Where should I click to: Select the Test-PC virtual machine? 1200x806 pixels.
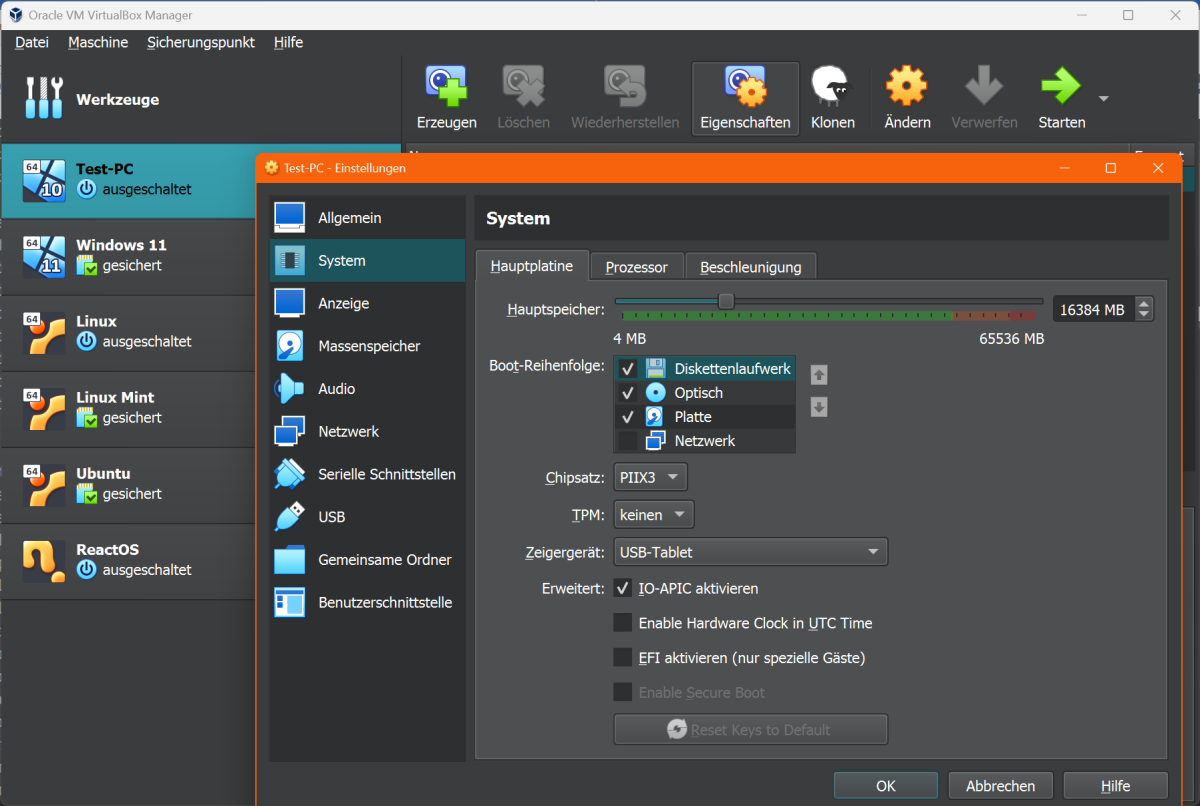(128, 180)
